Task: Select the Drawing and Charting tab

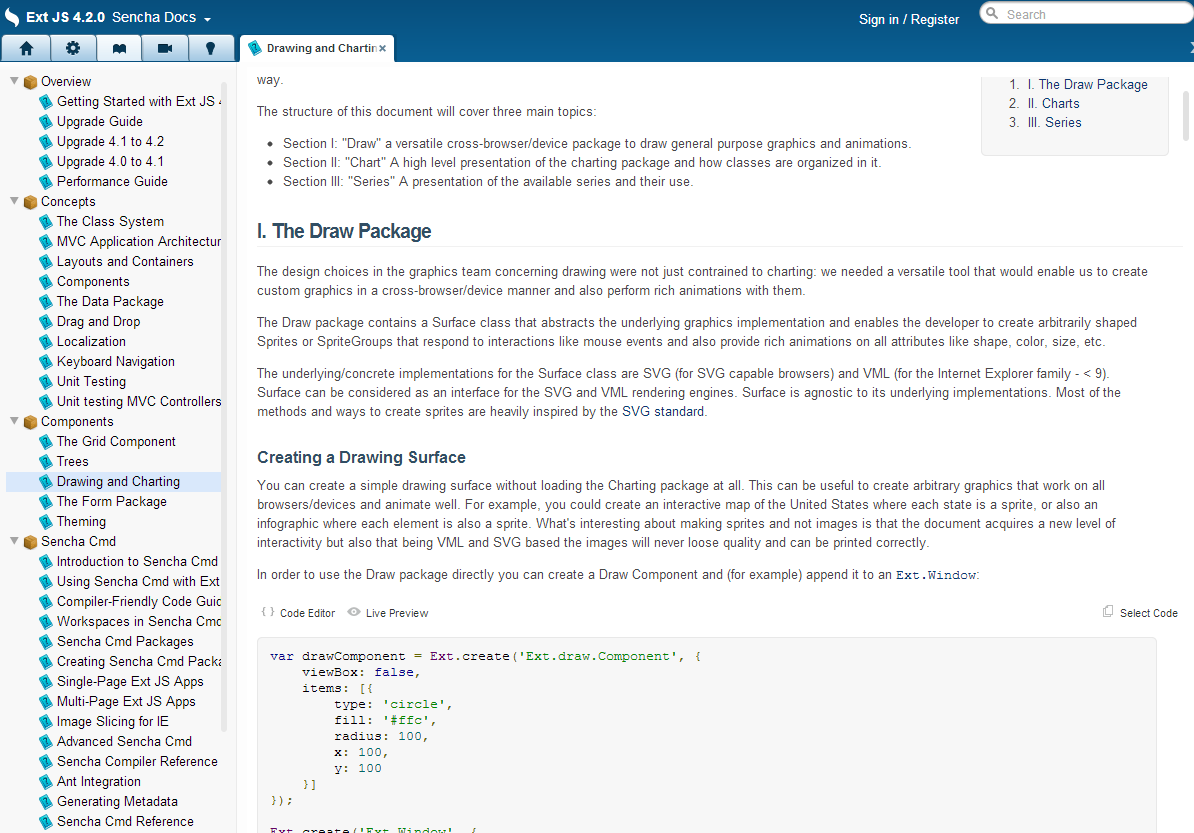Action: click(313, 47)
